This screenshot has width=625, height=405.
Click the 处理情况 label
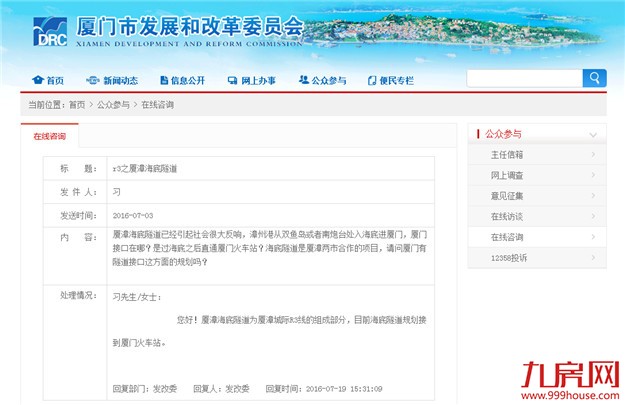[78, 295]
